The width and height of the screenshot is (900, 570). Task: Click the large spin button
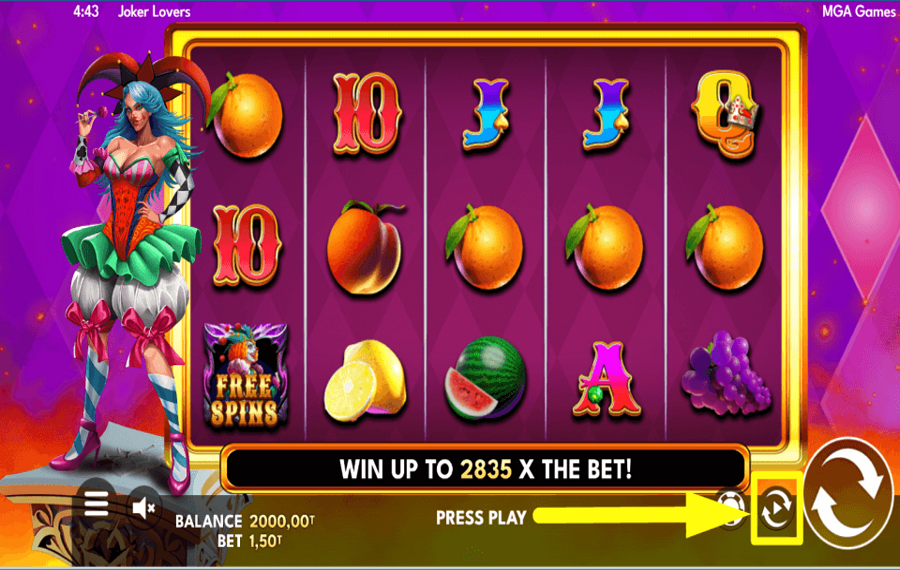point(848,495)
